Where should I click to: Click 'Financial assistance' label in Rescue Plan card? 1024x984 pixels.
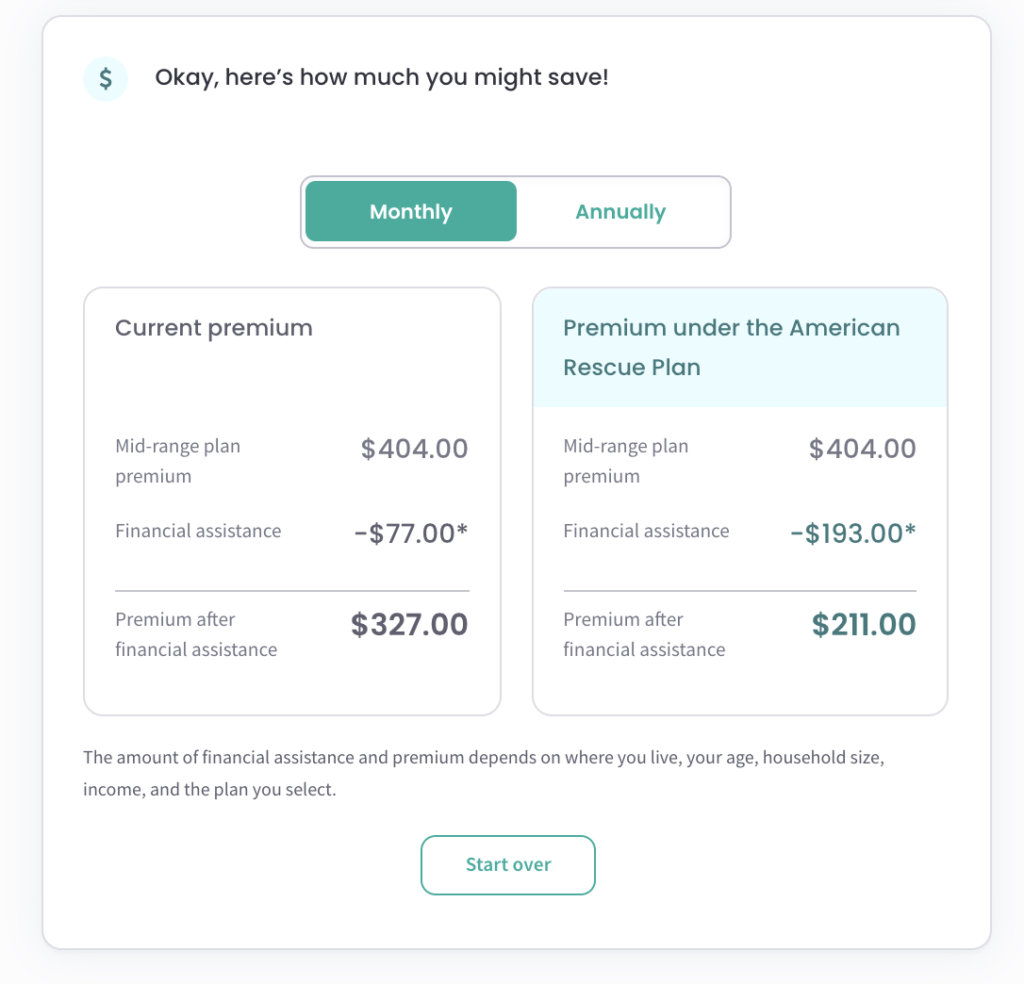646,531
